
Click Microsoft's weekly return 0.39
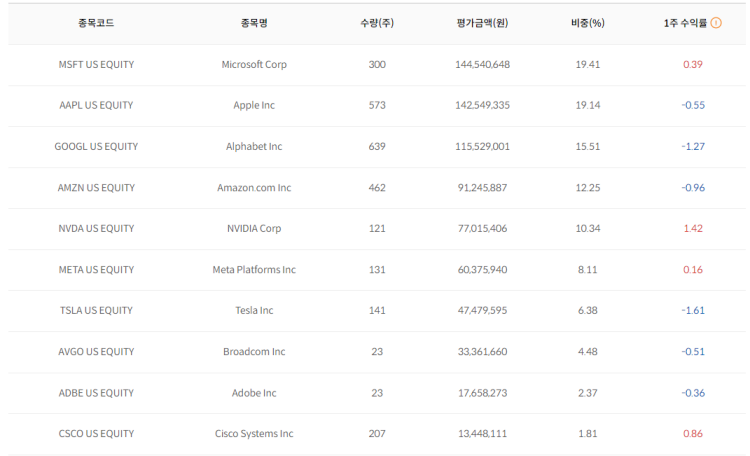693,65
